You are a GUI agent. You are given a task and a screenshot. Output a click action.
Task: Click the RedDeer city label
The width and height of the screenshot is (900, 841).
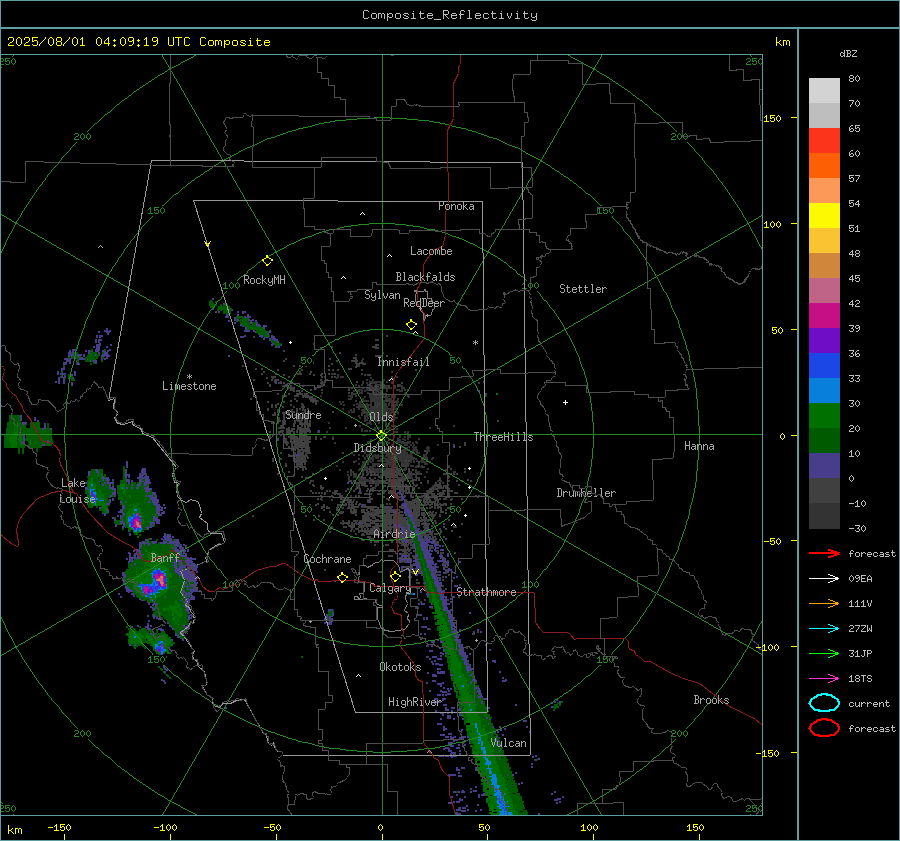424,303
